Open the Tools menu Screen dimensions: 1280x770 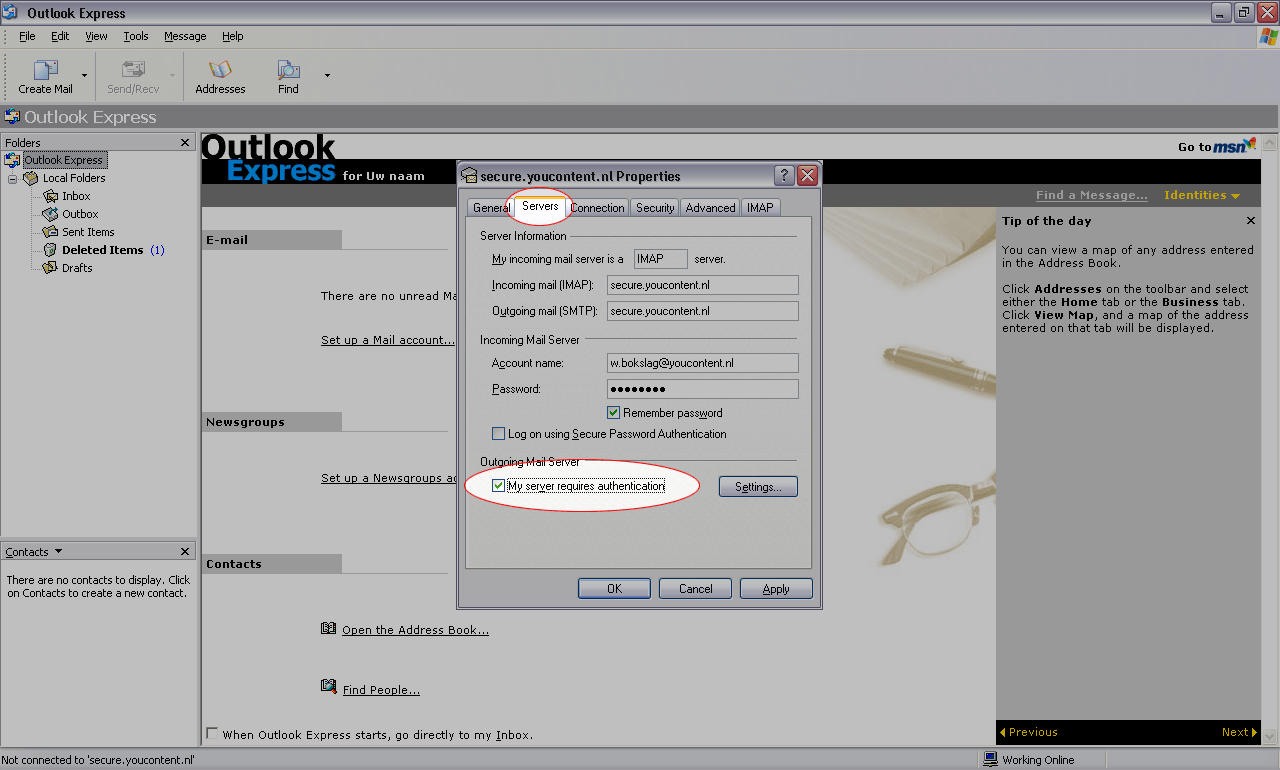point(136,36)
